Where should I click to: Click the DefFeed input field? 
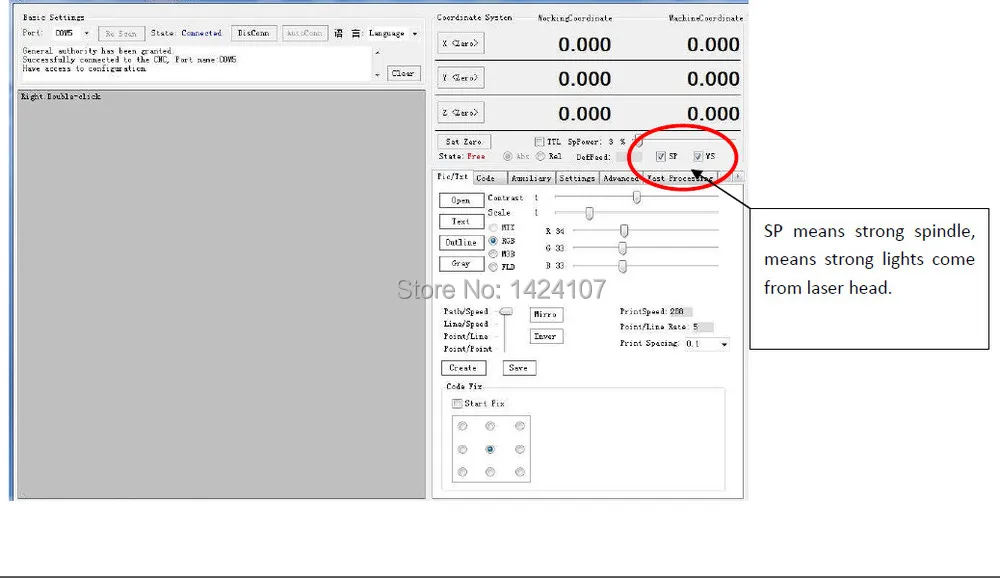pyautogui.click(x=629, y=156)
